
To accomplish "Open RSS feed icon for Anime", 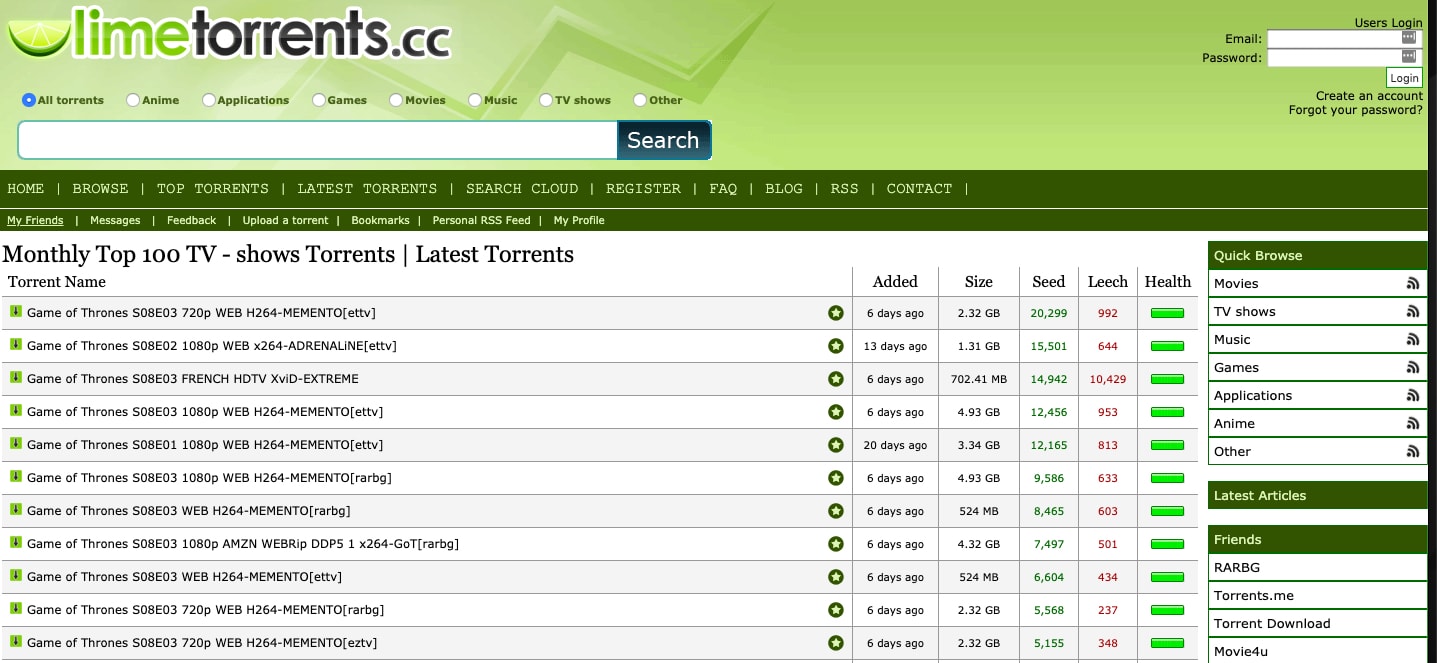I will pyautogui.click(x=1412, y=424).
